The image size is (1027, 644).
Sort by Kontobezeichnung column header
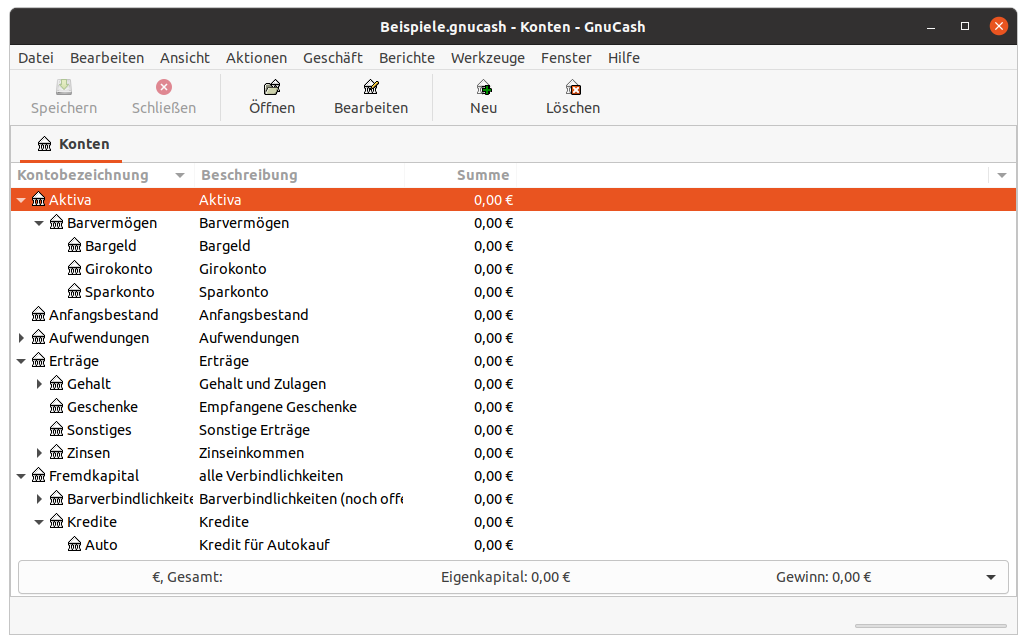pos(84,175)
